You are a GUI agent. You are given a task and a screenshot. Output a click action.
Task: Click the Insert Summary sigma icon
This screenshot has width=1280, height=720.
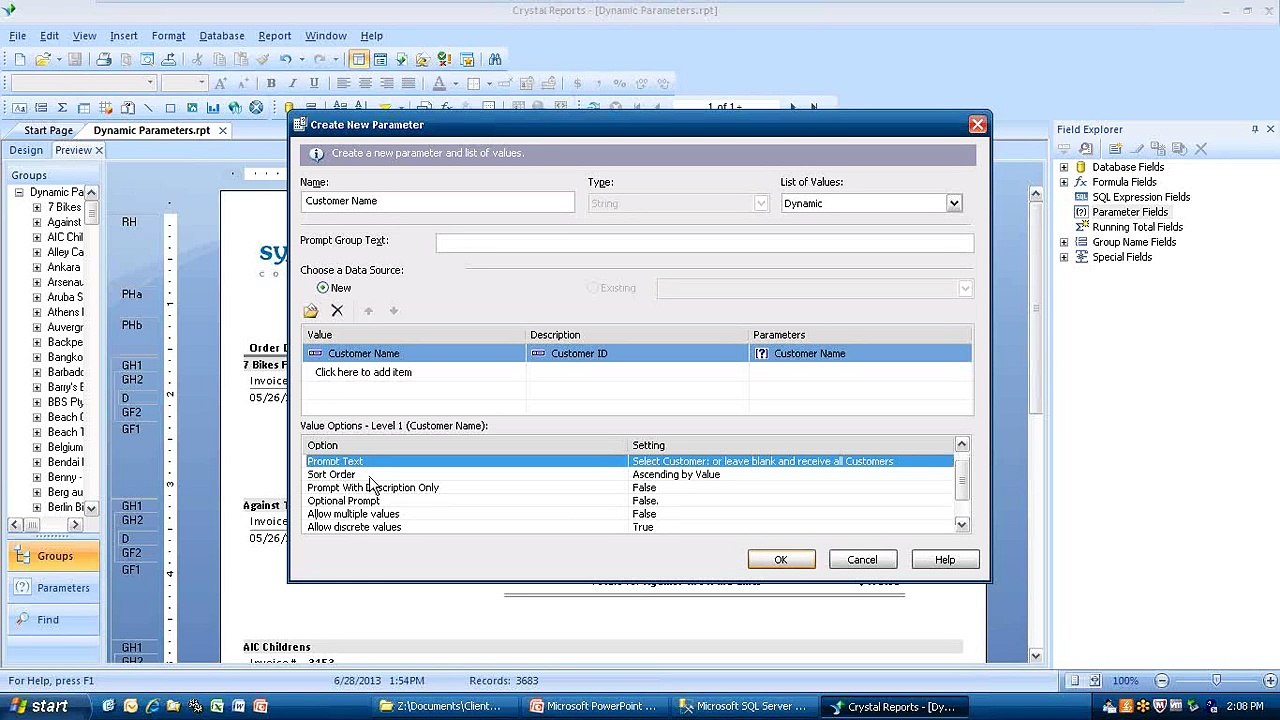pyautogui.click(x=62, y=107)
